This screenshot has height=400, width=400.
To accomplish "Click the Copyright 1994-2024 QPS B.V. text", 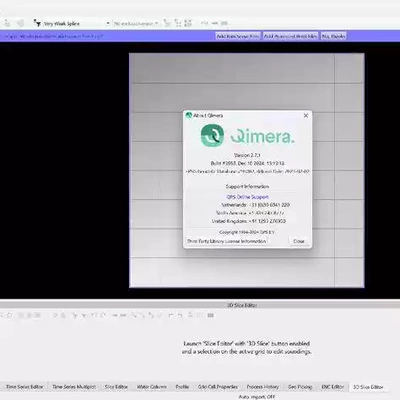I will tap(247, 232).
